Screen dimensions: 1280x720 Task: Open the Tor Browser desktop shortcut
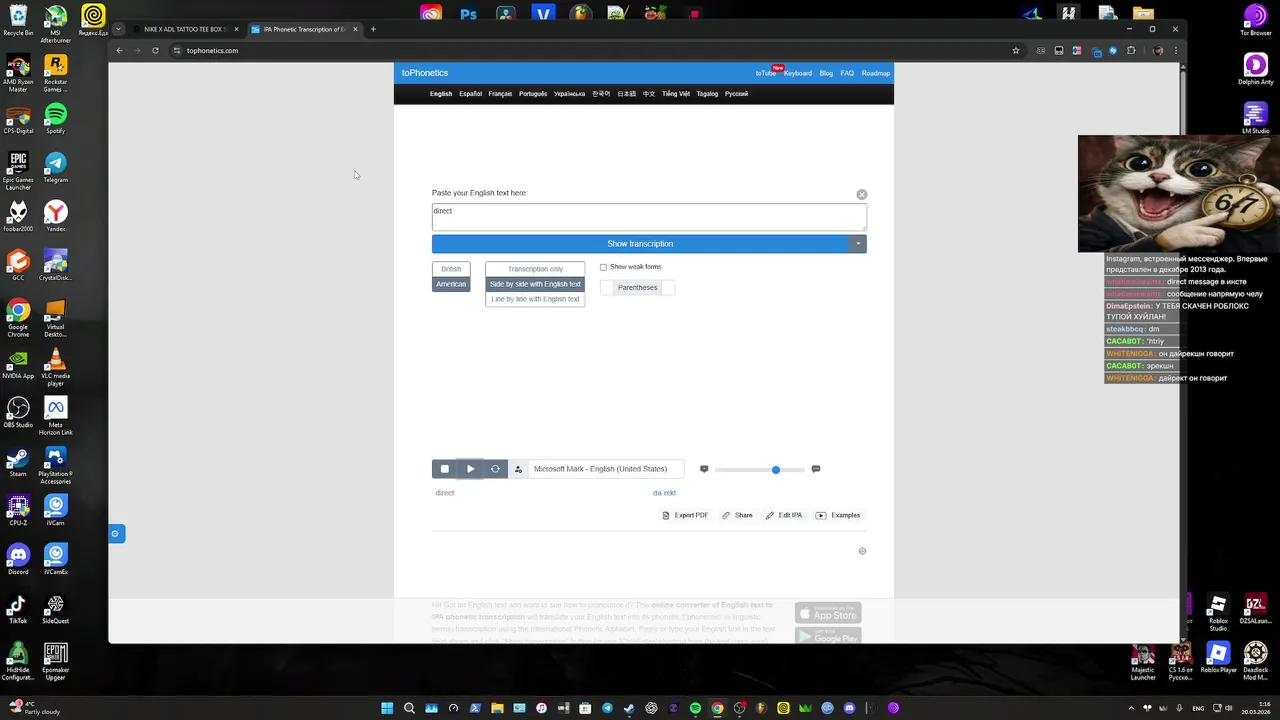coord(1255,20)
